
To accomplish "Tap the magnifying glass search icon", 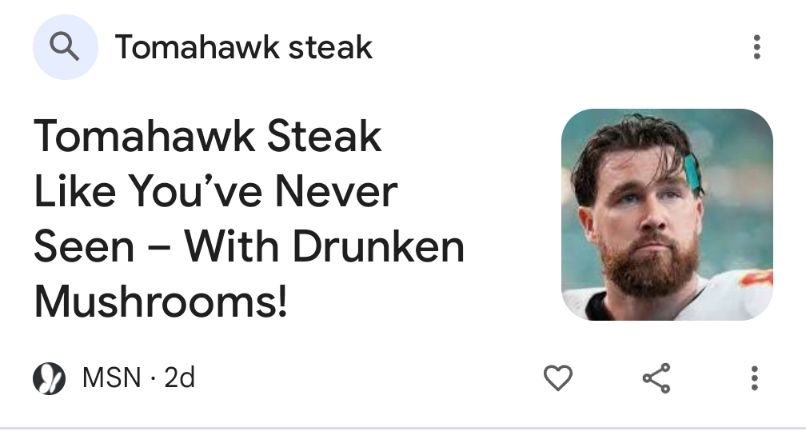I will 65,47.
